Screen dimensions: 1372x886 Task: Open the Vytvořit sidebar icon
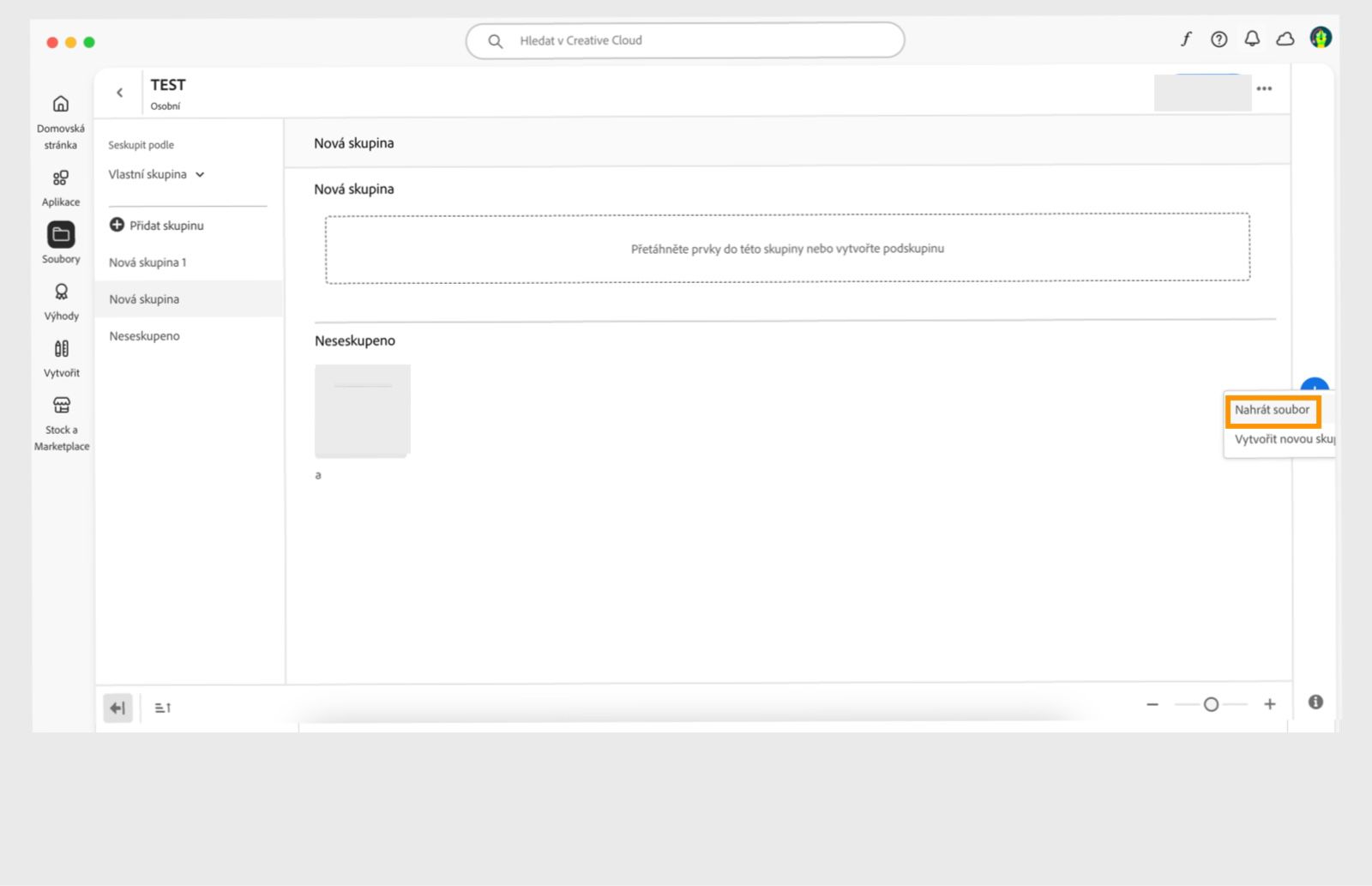pyautogui.click(x=61, y=349)
